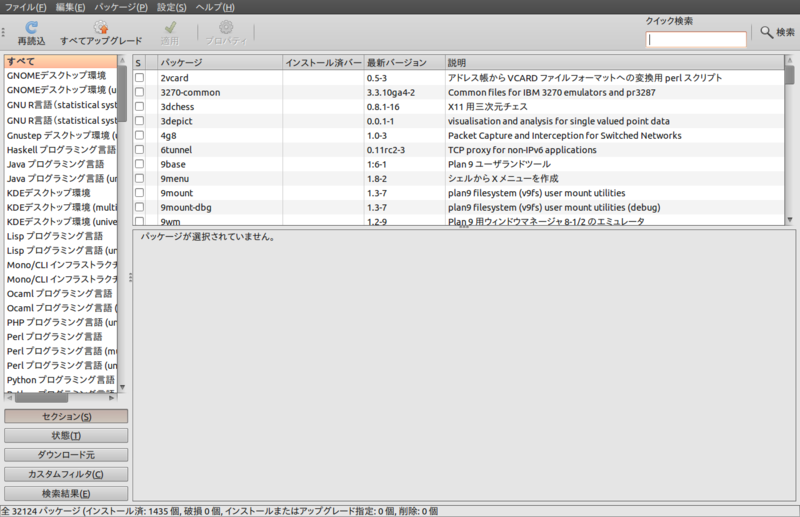Screen dimensions: 800x517
Task: Open the ヘルプ(H) menu
Action: tap(215, 7)
